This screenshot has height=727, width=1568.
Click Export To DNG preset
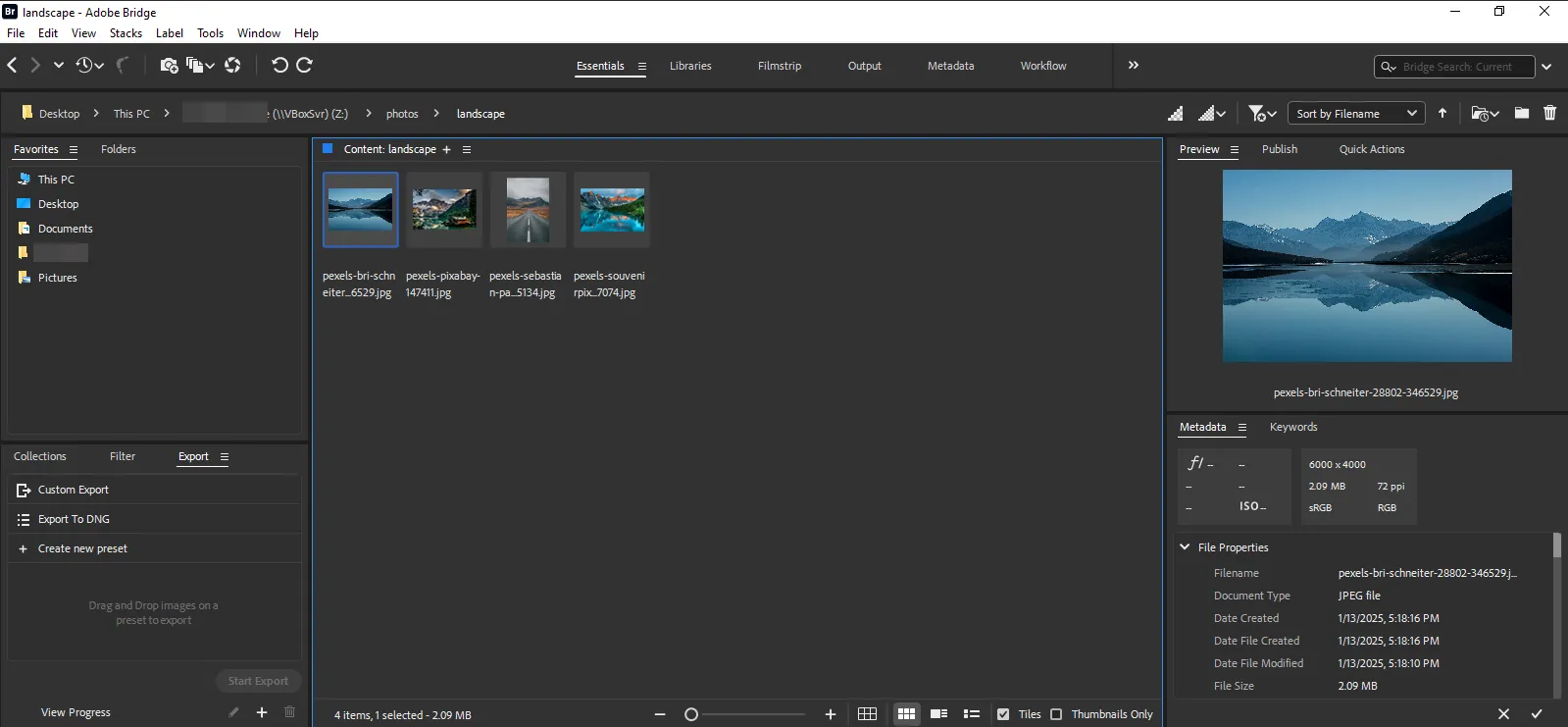click(x=155, y=519)
